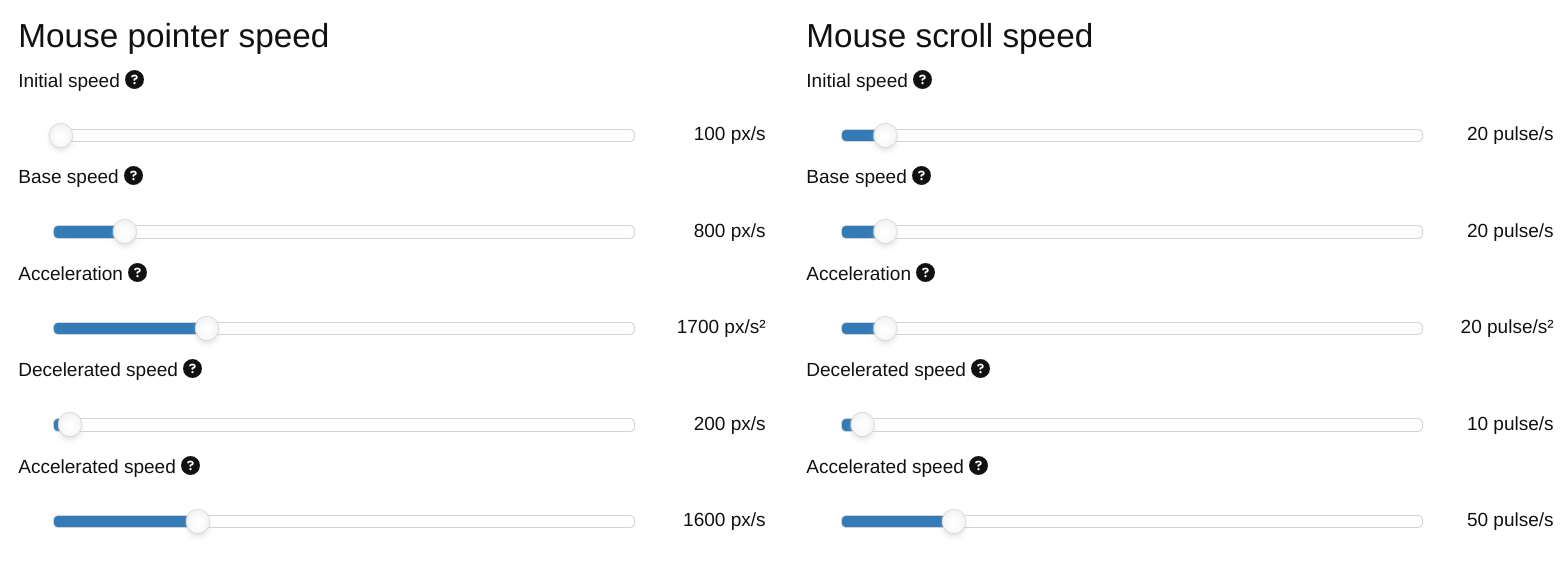Open help for pointer Acceleration
Image resolution: width=1565 pixels, height=561 pixels.
(x=137, y=273)
